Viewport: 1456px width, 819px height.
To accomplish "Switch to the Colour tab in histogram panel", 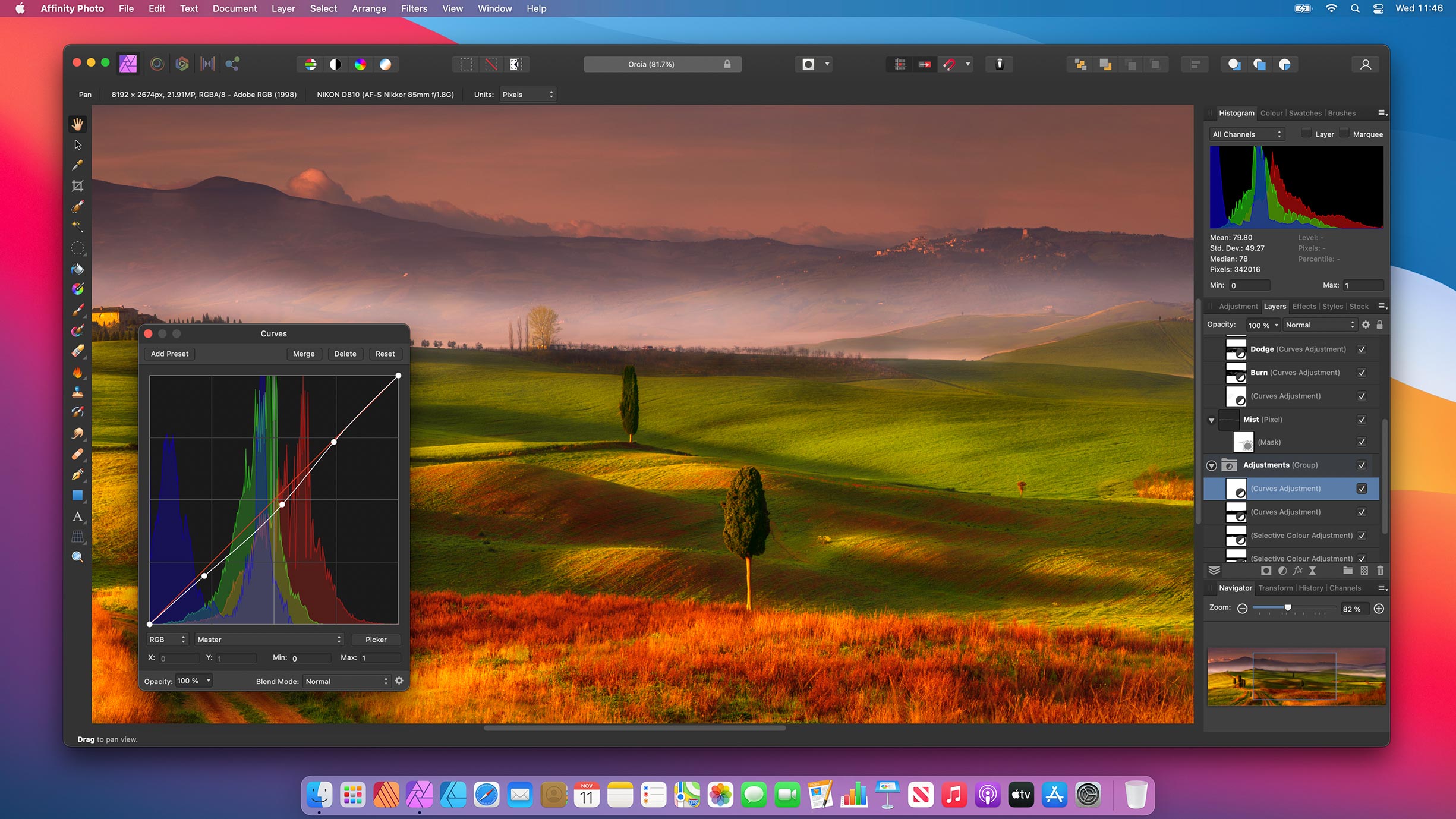I will point(1271,113).
